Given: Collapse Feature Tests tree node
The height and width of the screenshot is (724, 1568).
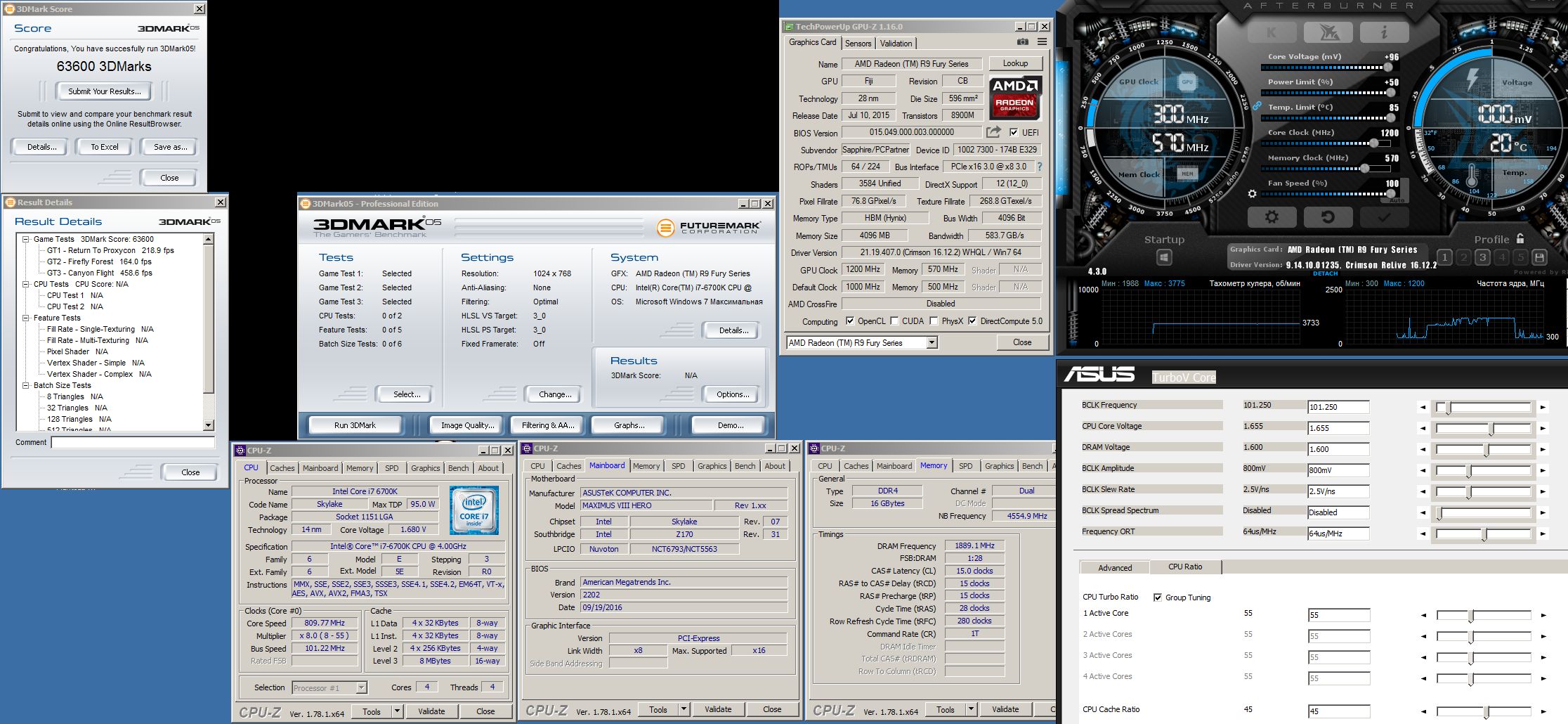Looking at the screenshot, I should coord(26,318).
